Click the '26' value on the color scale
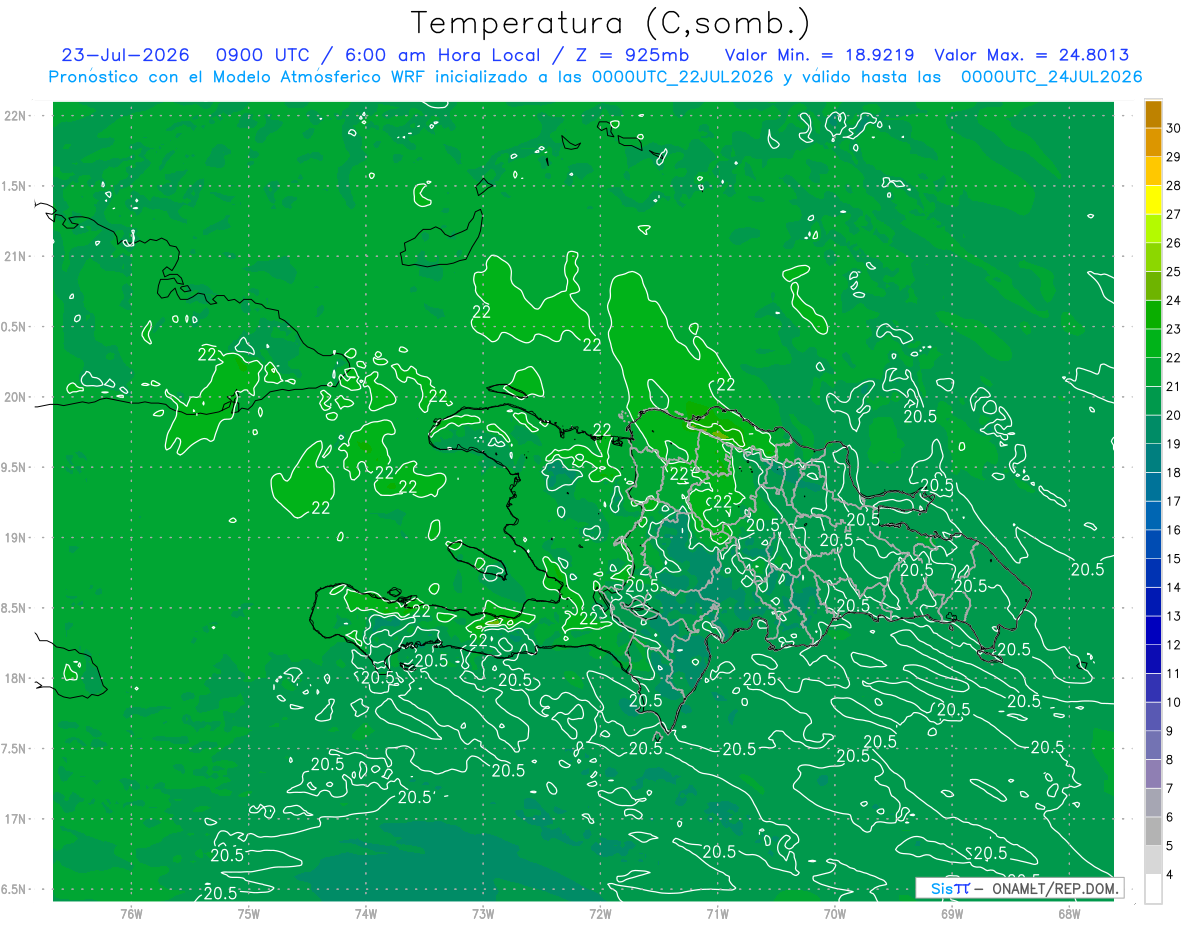This screenshot has height=927, width=1200. tap(1174, 243)
